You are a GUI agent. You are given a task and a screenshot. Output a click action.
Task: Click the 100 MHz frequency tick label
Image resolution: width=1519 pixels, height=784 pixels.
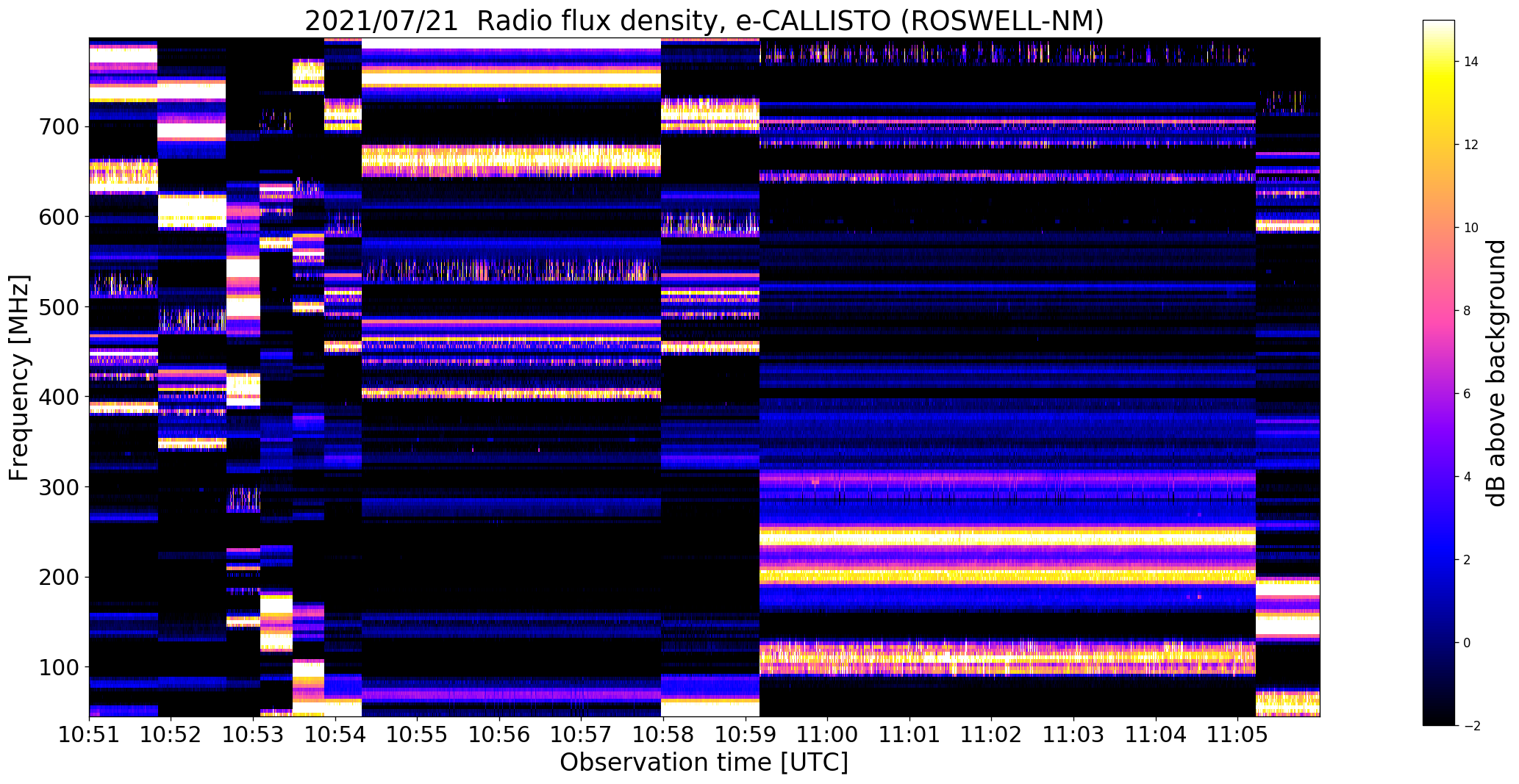tap(58, 667)
